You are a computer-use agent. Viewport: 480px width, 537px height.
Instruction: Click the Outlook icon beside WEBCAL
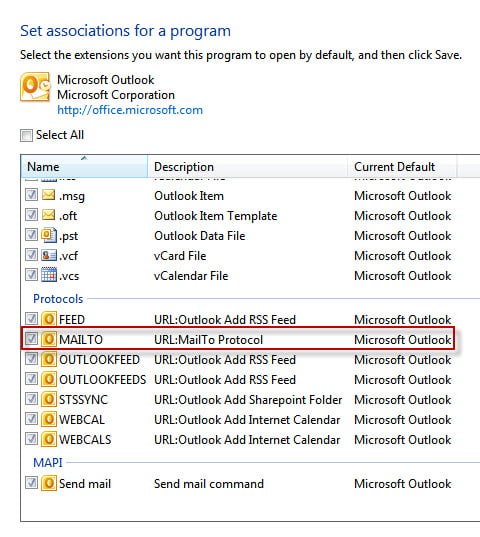(x=49, y=419)
